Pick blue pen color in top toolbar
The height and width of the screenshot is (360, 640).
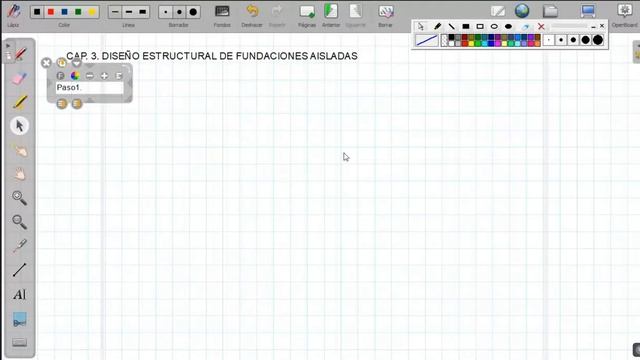click(x=64, y=12)
